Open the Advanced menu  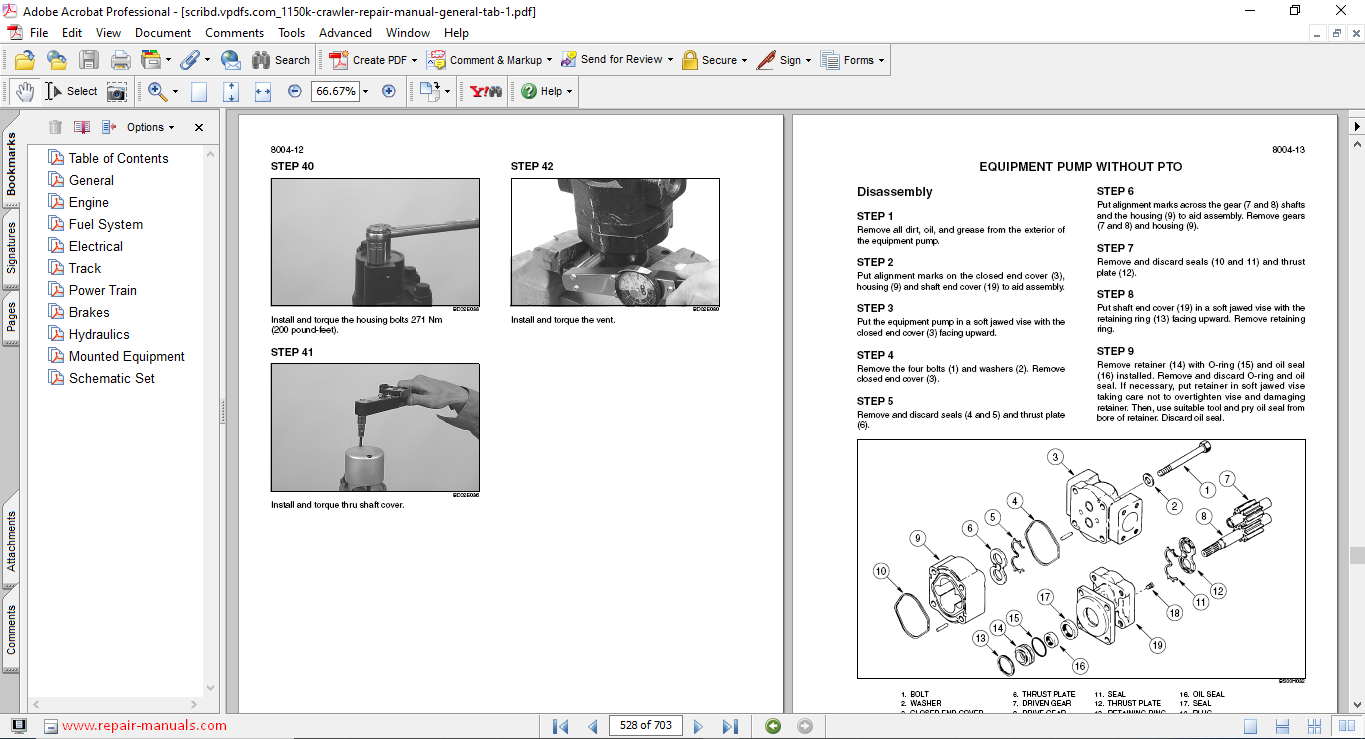click(345, 33)
